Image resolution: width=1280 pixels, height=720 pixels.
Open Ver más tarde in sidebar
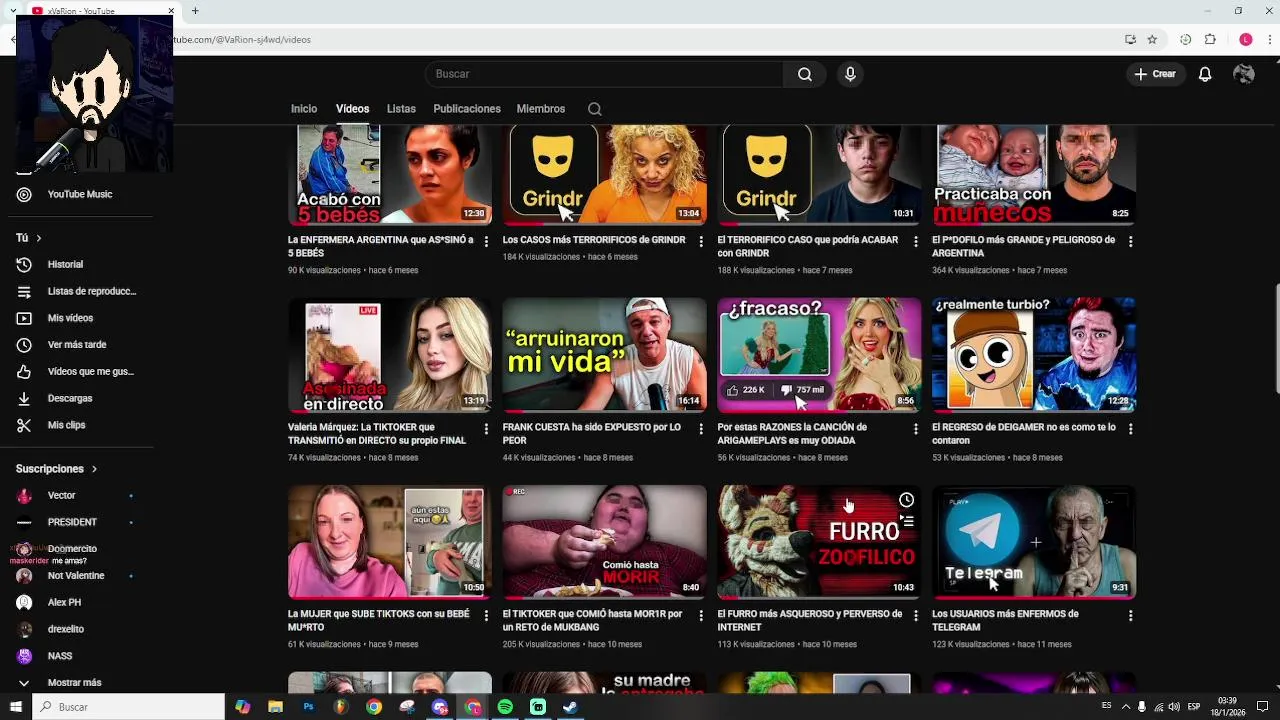pyautogui.click(x=79, y=345)
